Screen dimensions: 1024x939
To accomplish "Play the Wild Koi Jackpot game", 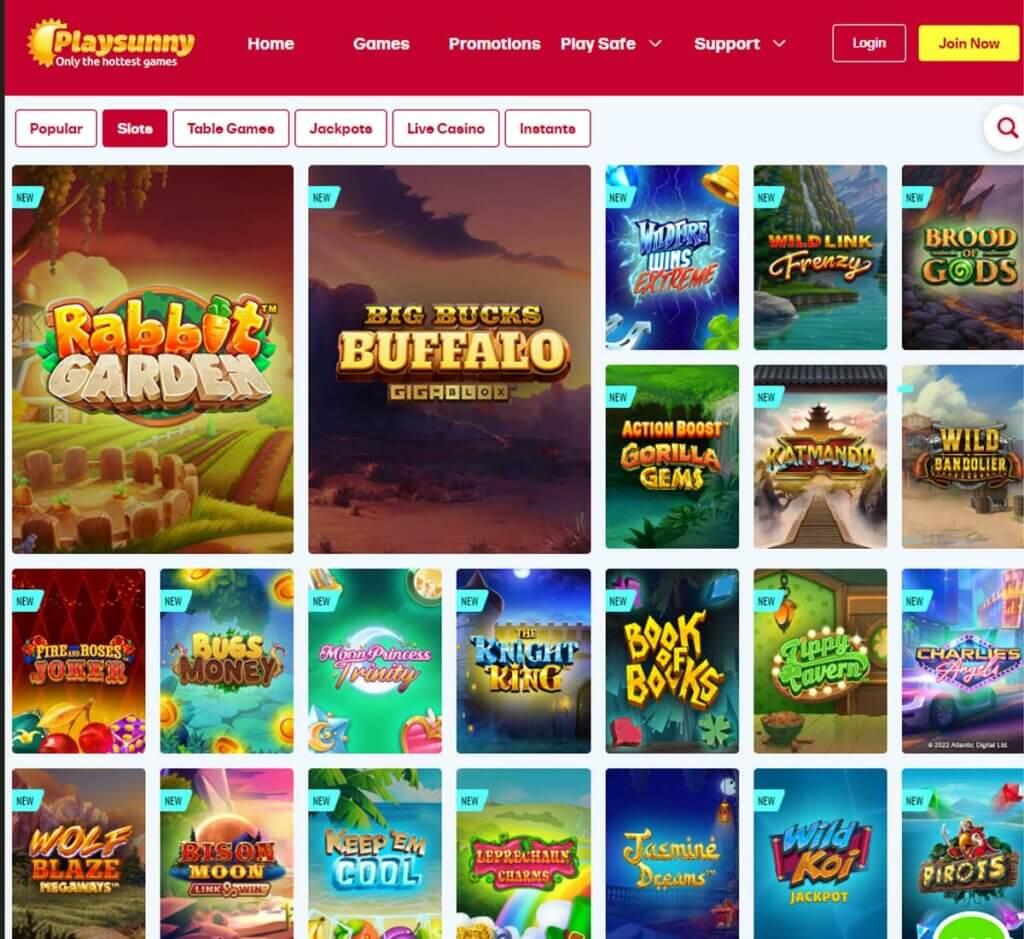I will (820, 853).
